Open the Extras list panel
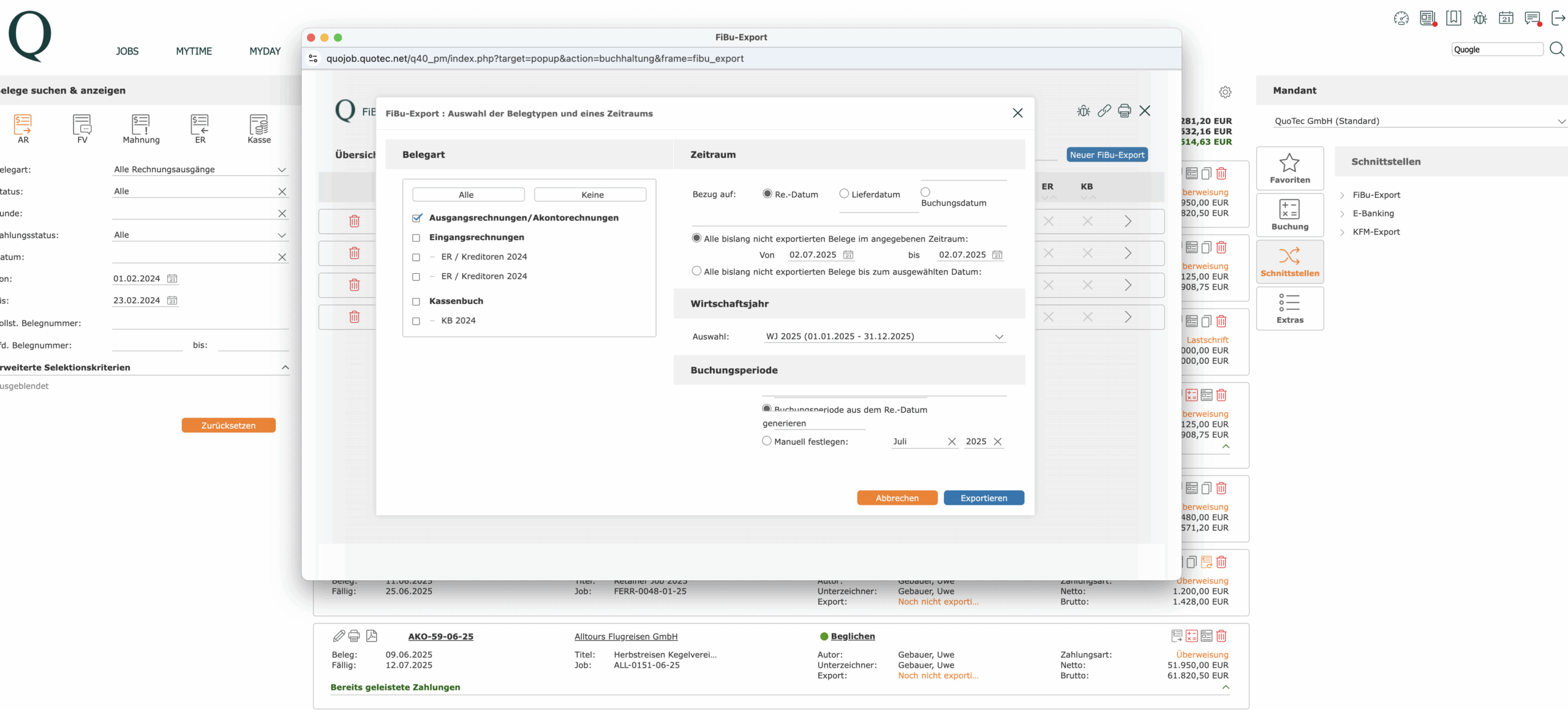 coord(1289,308)
